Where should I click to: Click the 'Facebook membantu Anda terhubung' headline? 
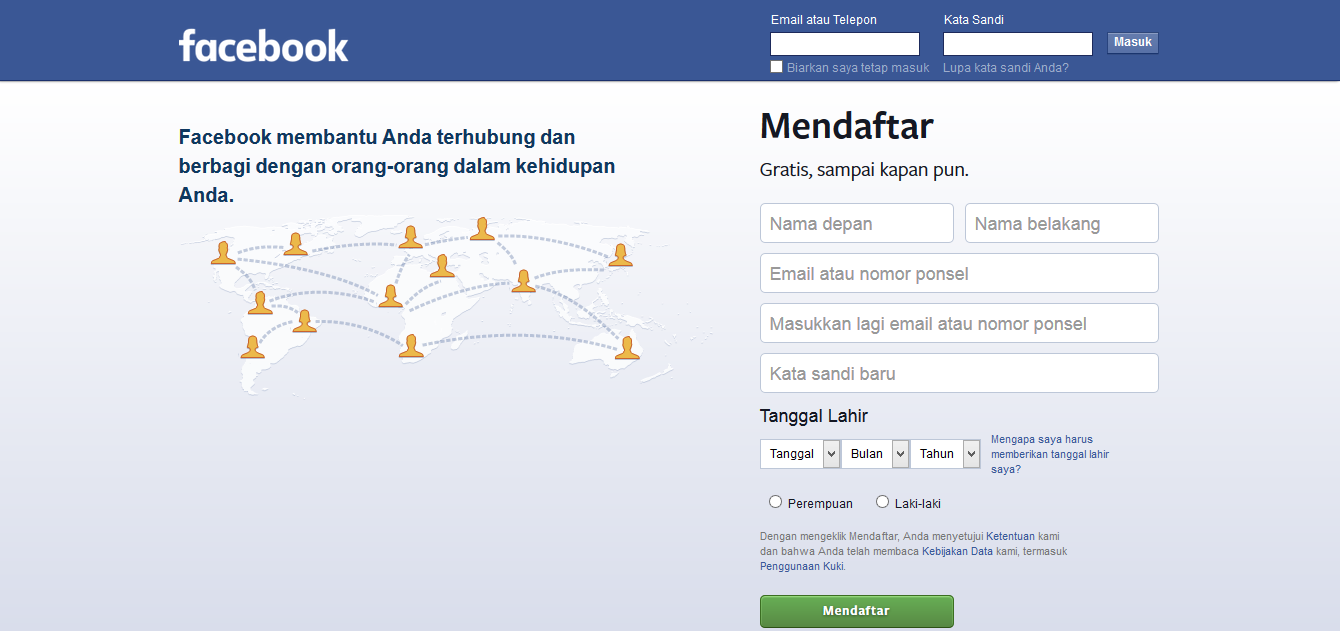(x=397, y=166)
